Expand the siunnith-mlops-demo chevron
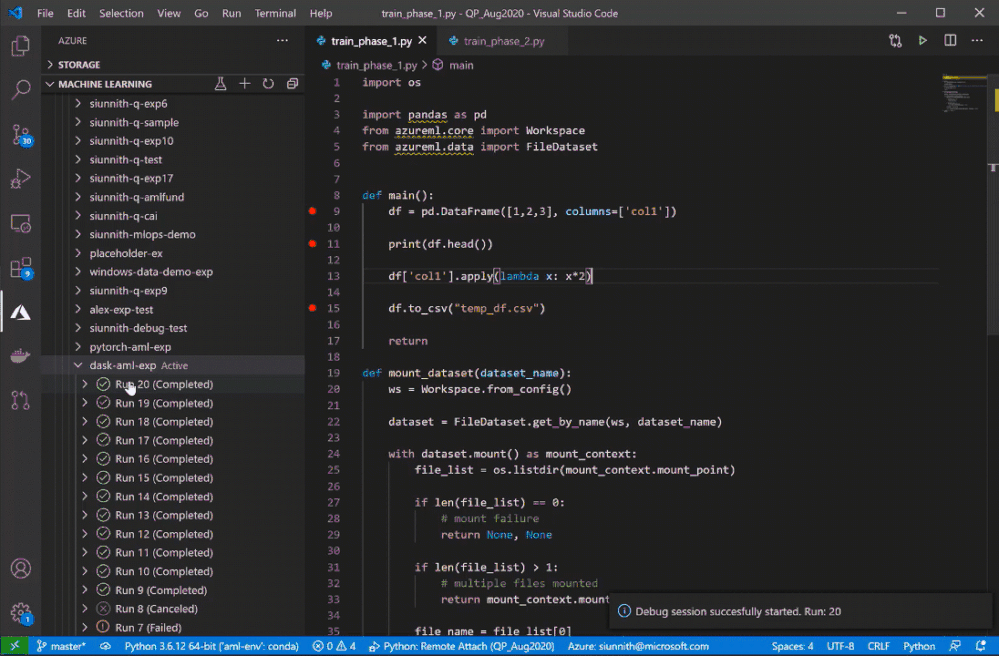The image size is (999, 656). pos(78,234)
